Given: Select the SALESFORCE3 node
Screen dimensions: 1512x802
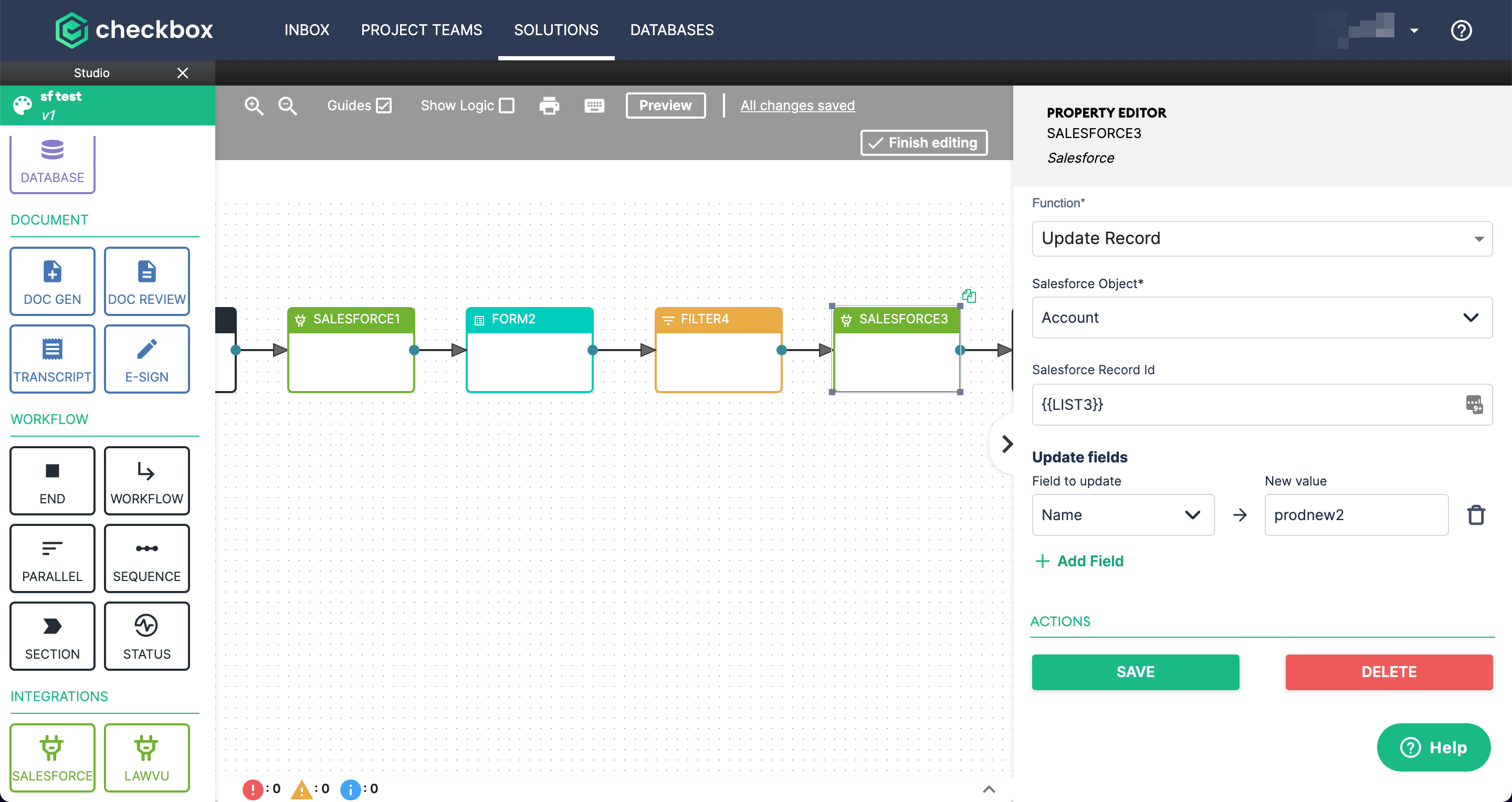Looking at the screenshot, I should pos(896,350).
